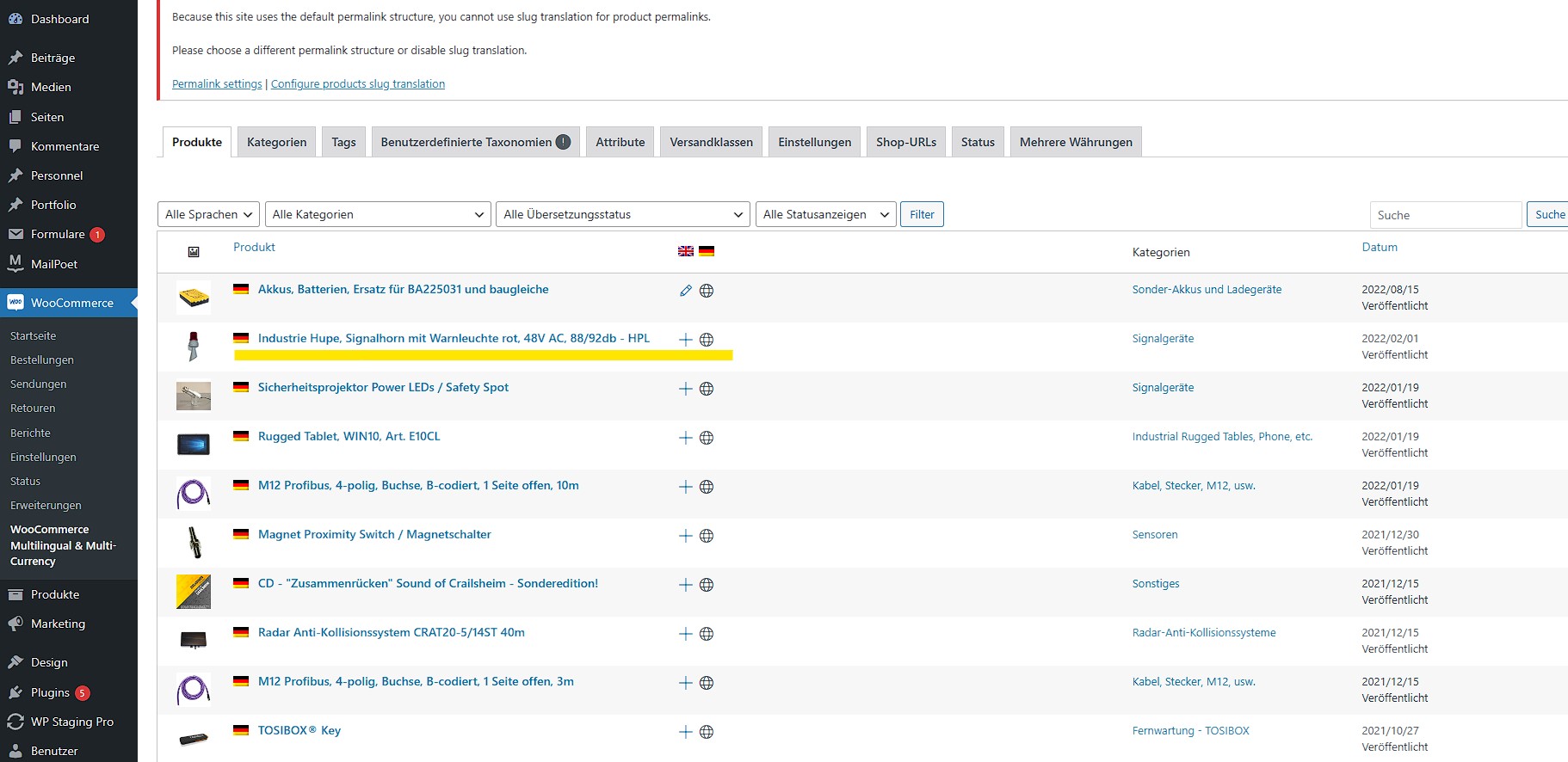Viewport: 1568px width, 762px height.
Task: Select the Shop-URLs tab
Action: point(906,142)
